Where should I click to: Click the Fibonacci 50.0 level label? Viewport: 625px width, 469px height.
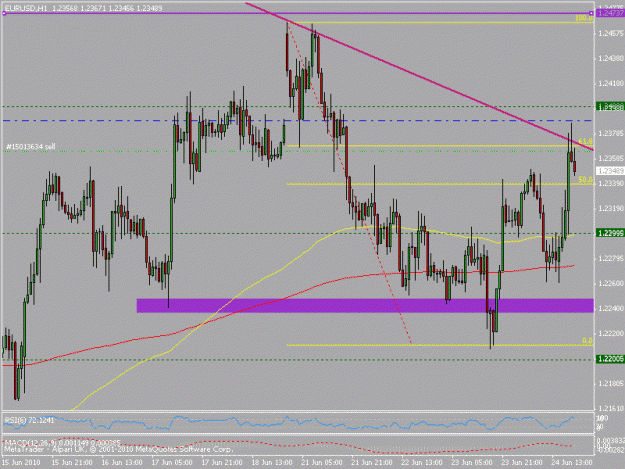coord(586,180)
